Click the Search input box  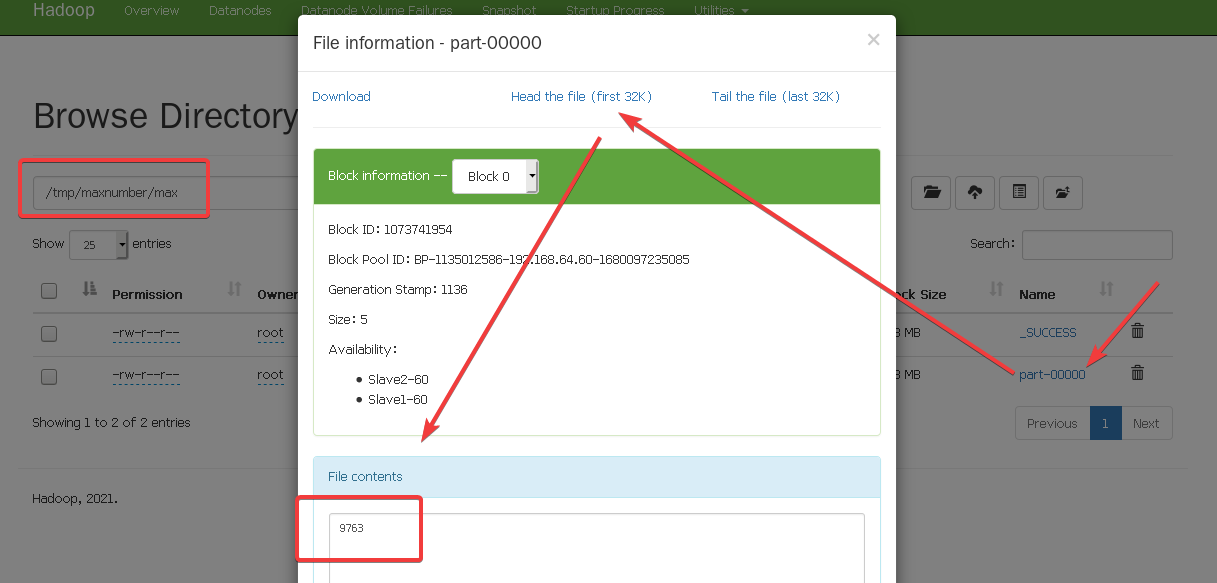click(1097, 244)
